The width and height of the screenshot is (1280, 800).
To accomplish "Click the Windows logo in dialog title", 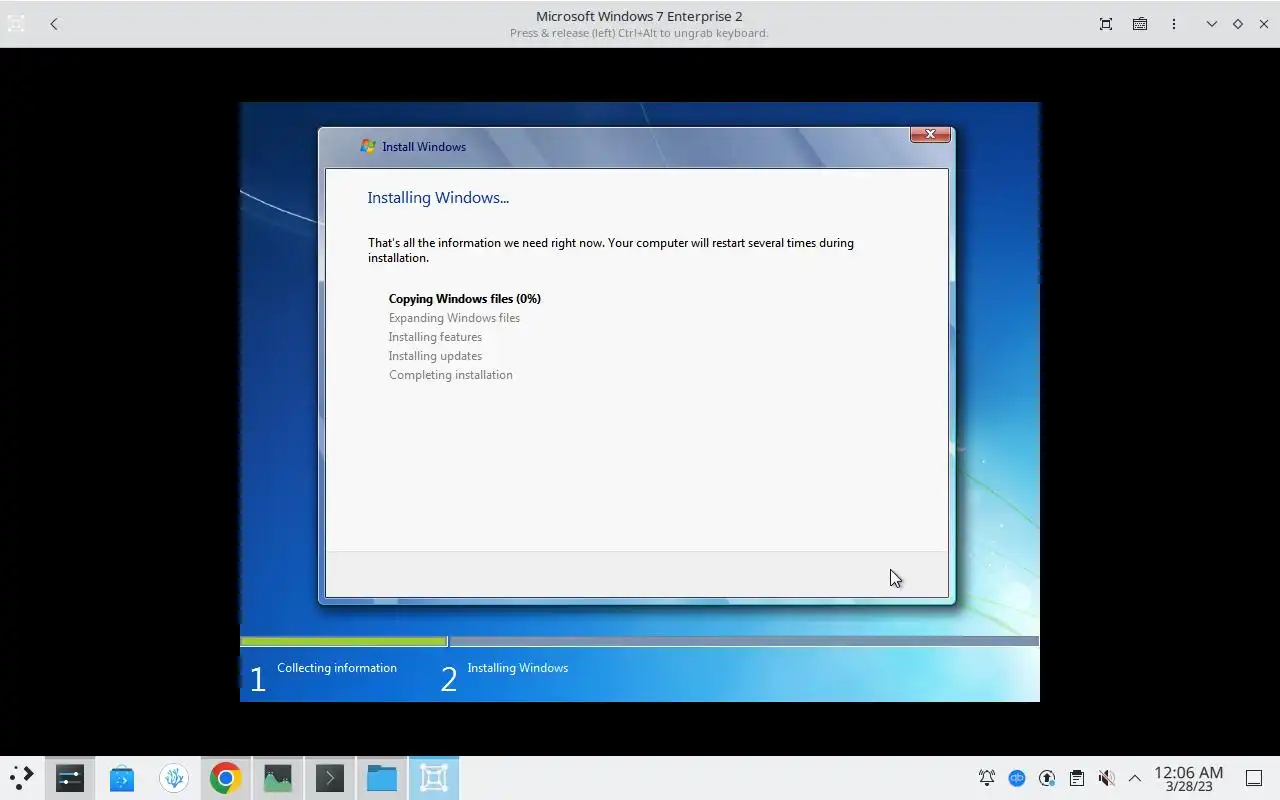I will tap(368, 146).
